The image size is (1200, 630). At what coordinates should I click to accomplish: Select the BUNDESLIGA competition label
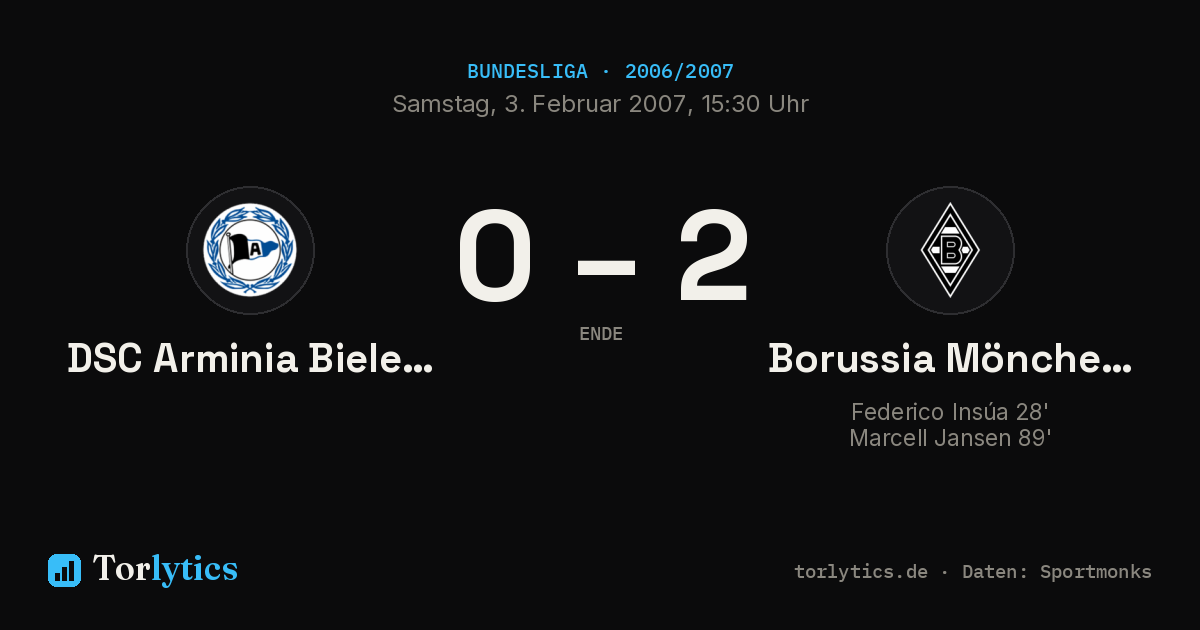(527, 72)
